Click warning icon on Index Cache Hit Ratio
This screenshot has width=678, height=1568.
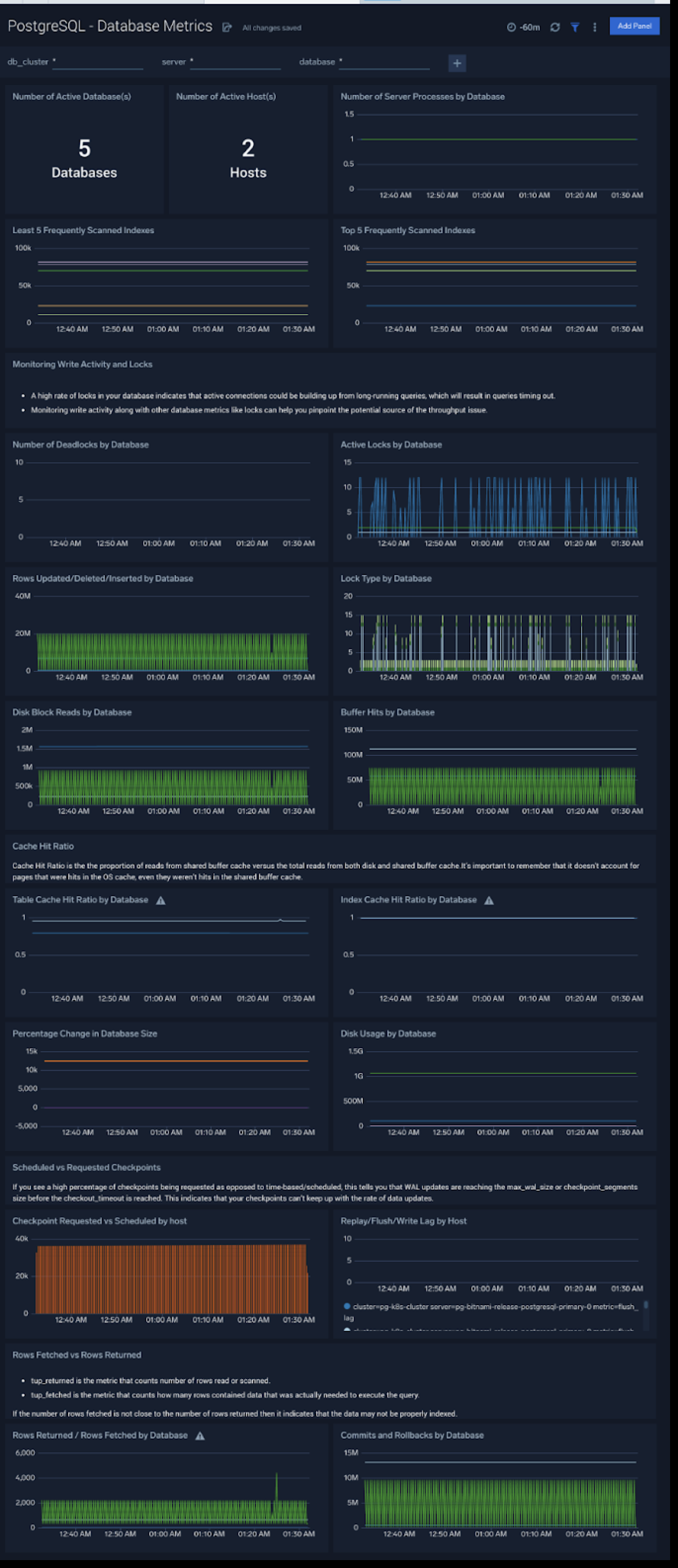(489, 900)
